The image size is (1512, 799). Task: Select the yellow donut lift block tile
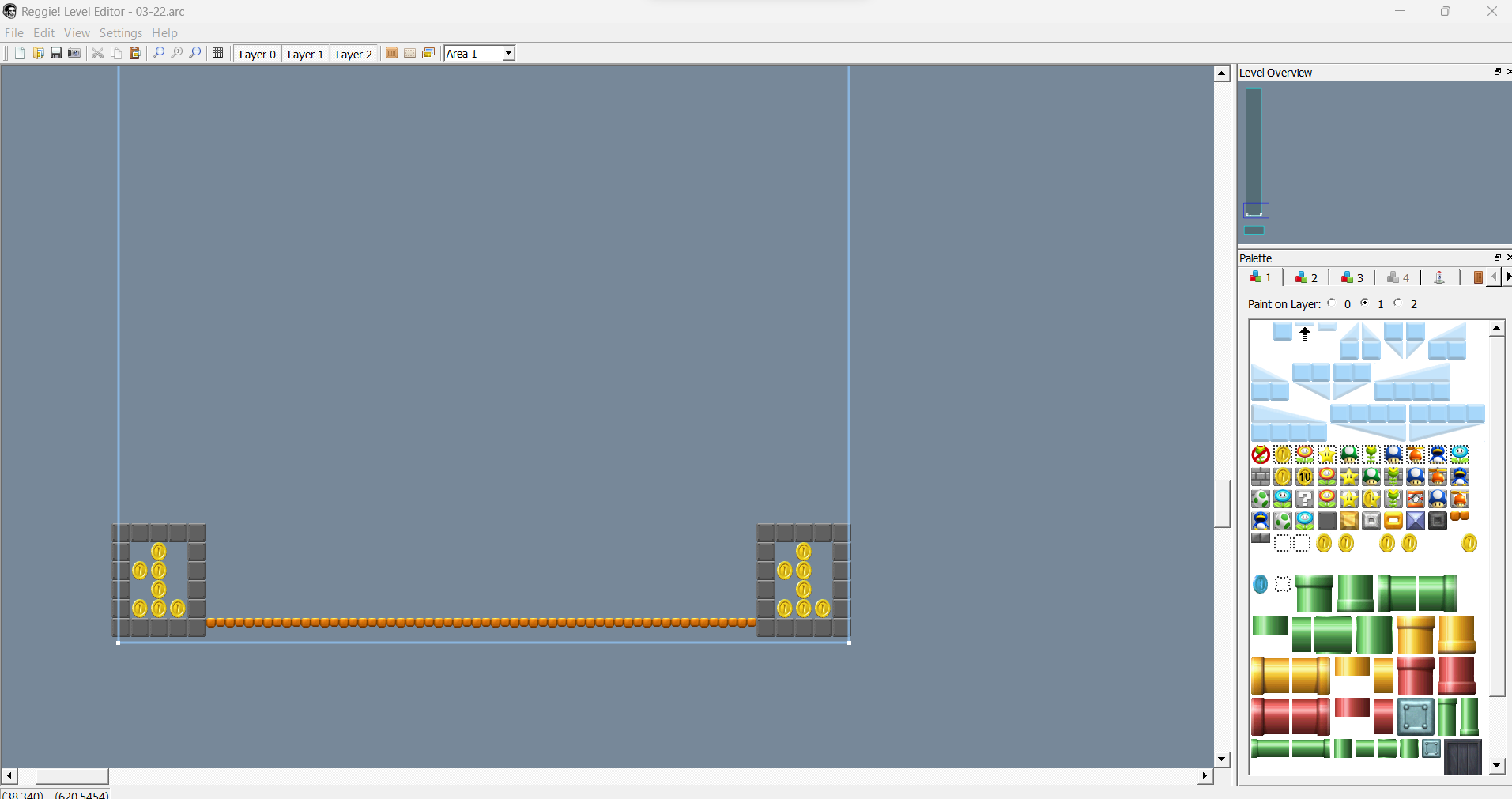[x=1393, y=521]
